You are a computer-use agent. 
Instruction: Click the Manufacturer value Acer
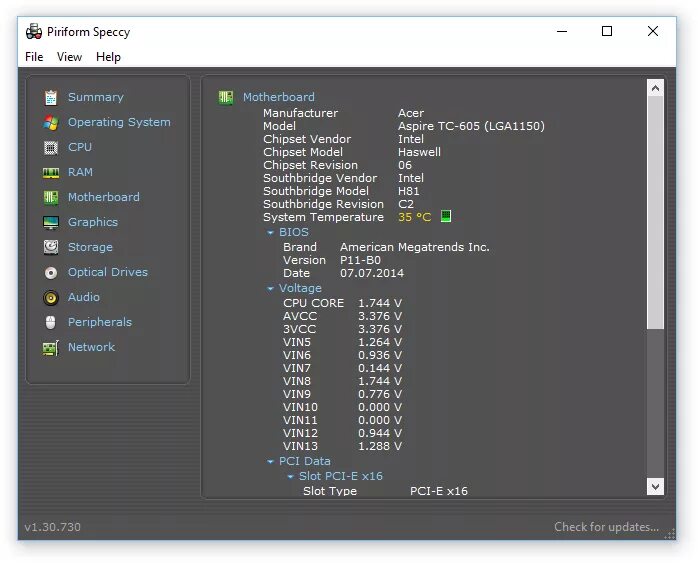coord(411,113)
